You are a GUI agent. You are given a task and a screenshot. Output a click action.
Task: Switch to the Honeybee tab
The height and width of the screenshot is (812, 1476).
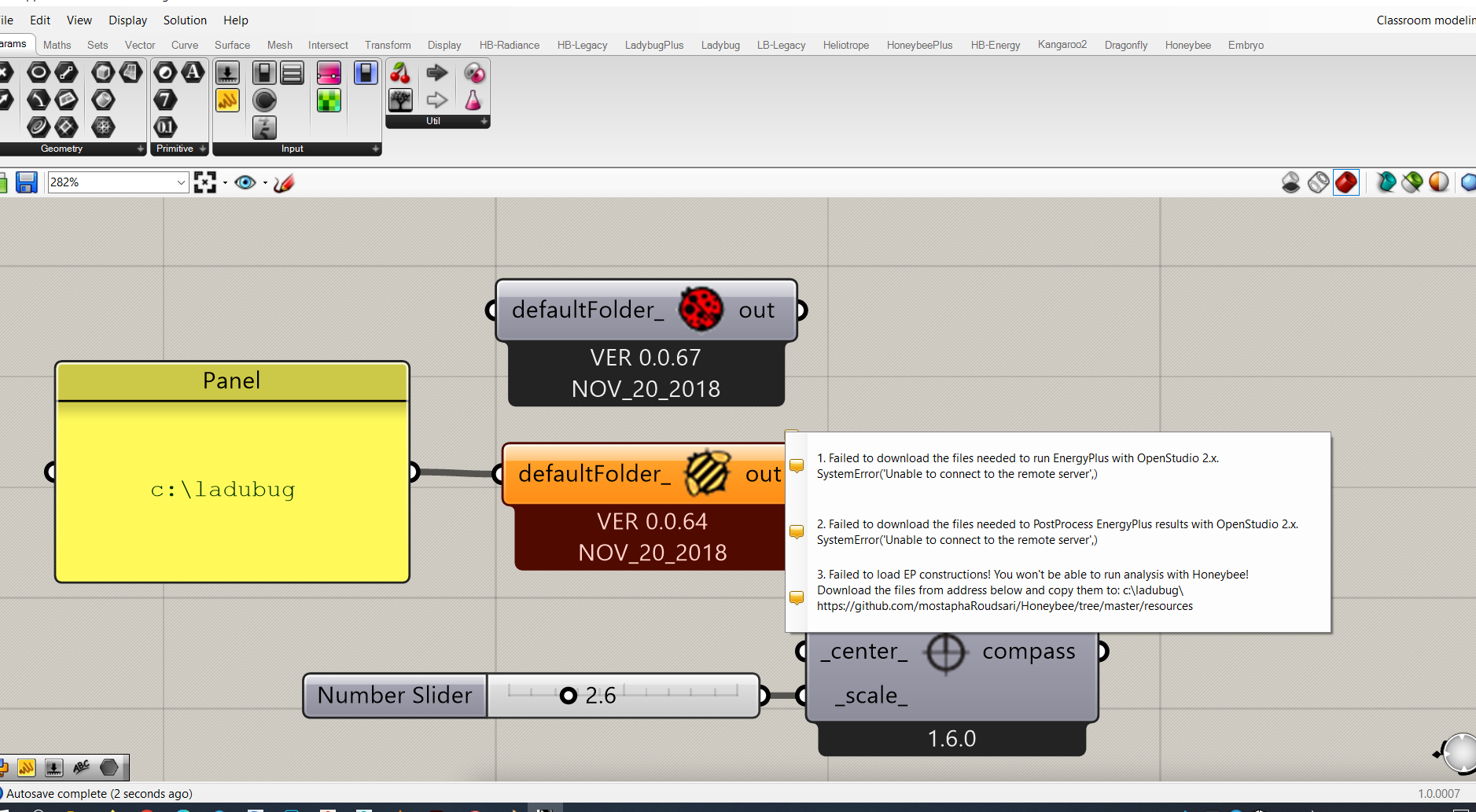tap(1187, 45)
